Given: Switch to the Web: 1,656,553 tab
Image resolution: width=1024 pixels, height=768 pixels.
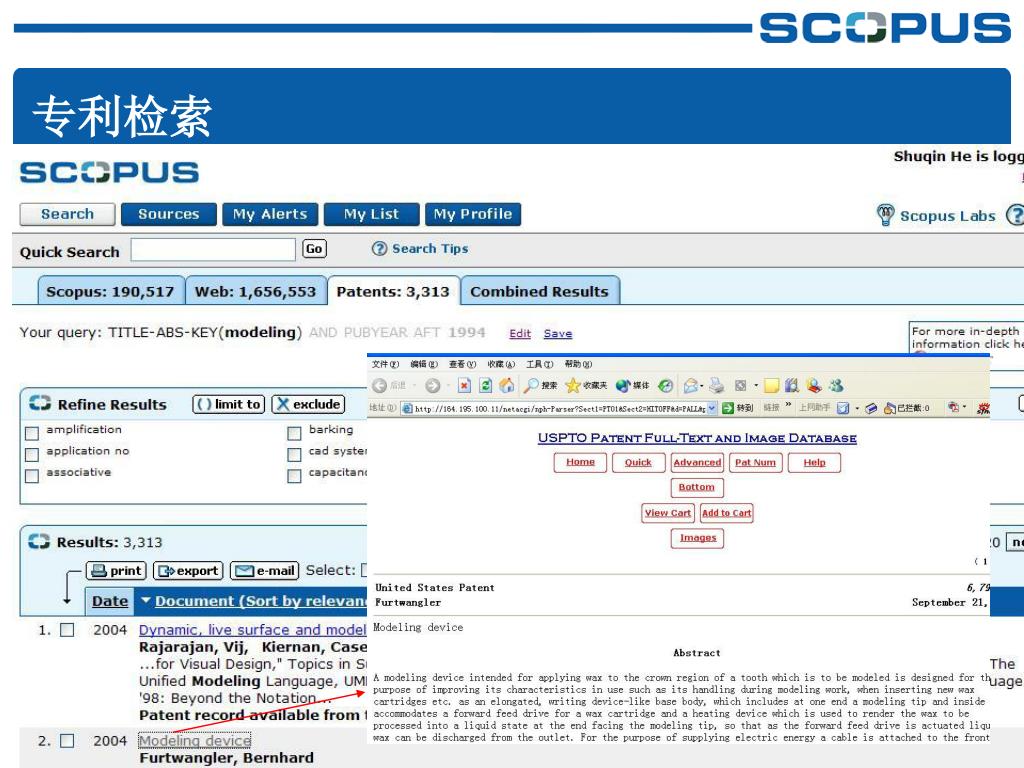Looking at the screenshot, I should click(255, 291).
